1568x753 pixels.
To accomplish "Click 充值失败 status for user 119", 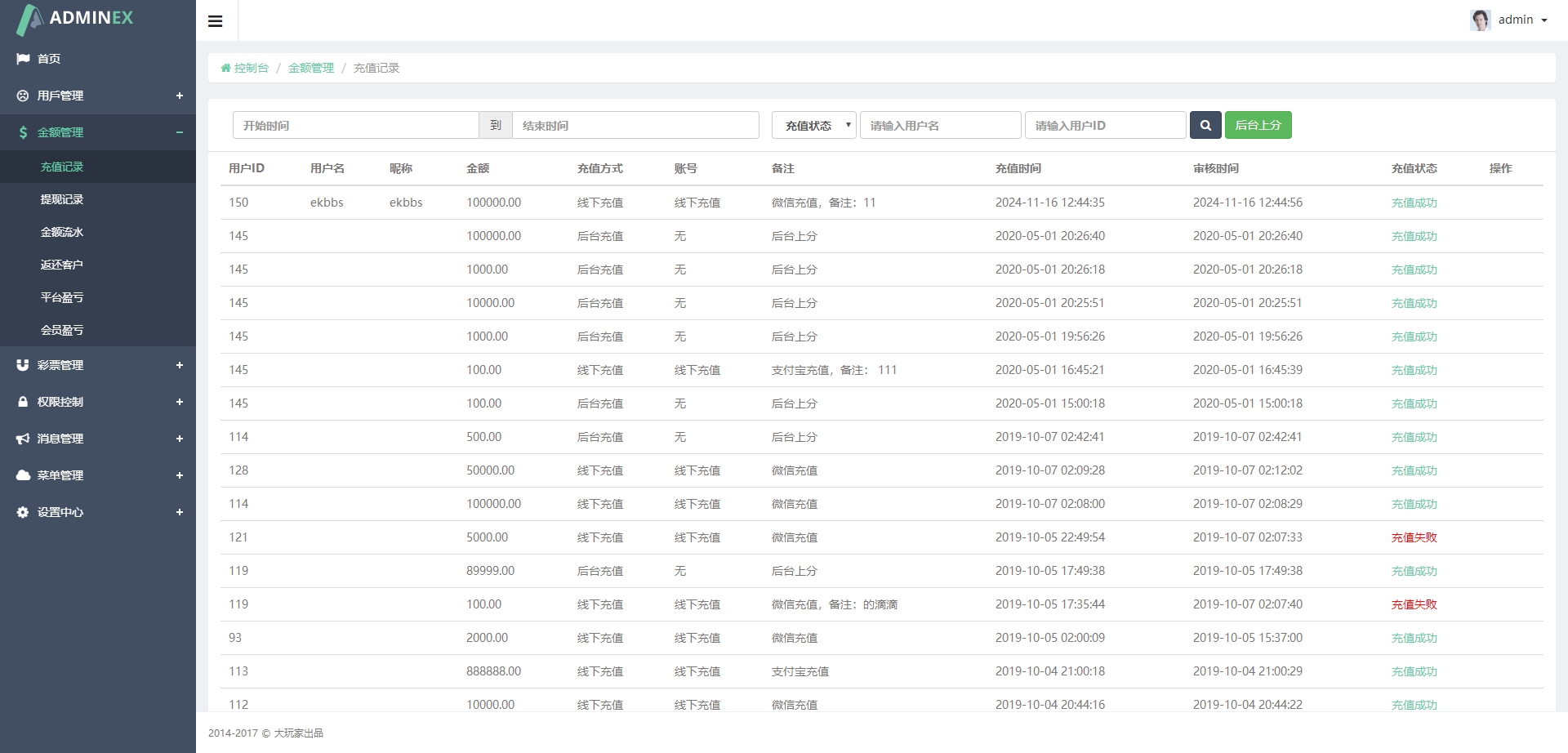I will point(1414,604).
